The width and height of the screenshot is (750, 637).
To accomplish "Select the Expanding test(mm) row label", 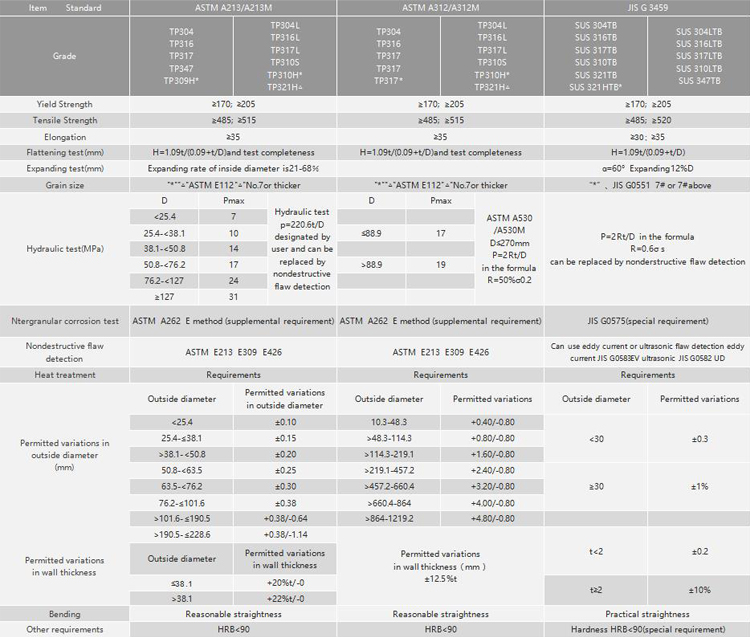I will pyautogui.click(x=64, y=168).
